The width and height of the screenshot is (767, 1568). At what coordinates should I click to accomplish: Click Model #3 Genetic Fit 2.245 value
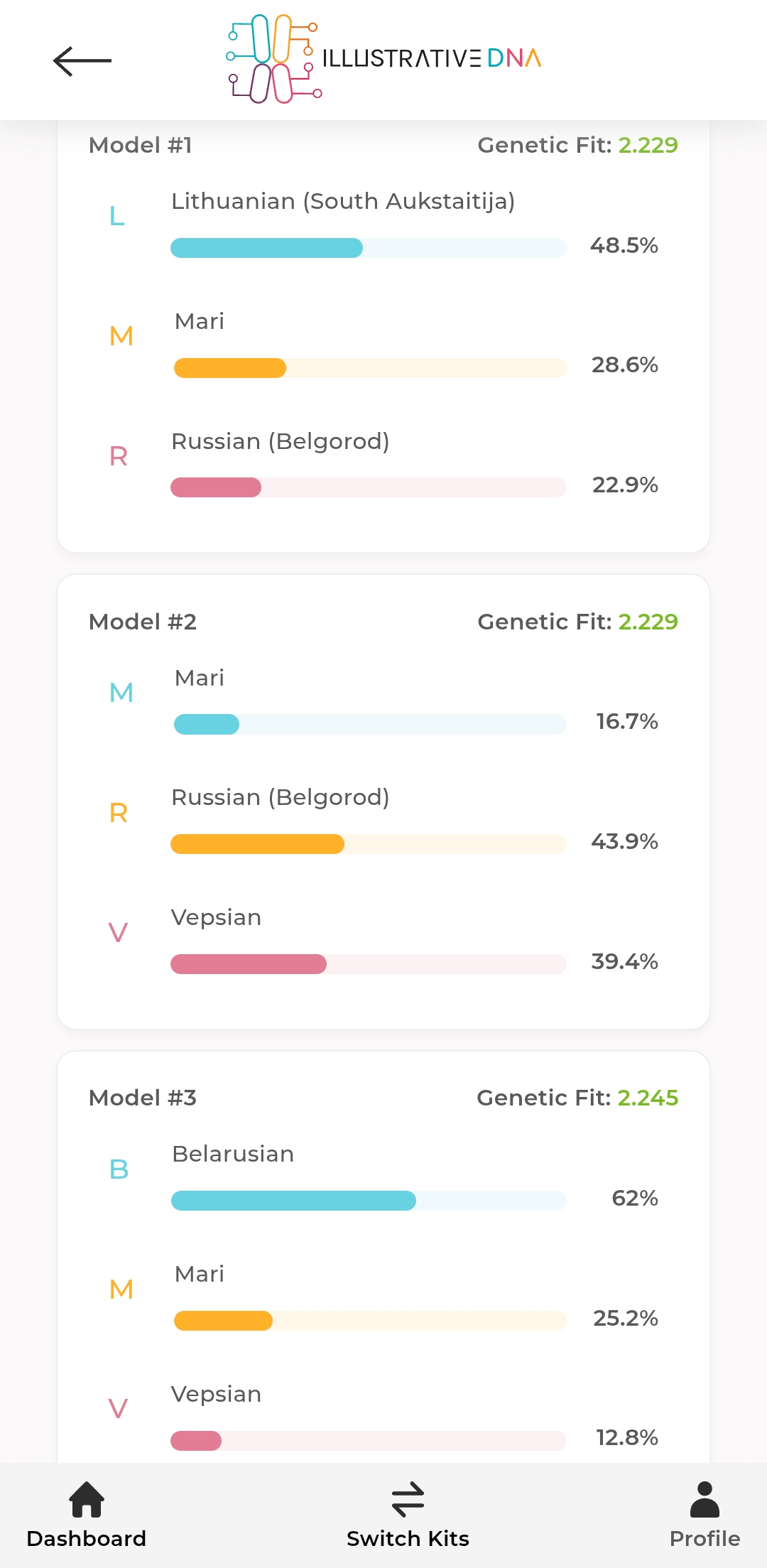[648, 1098]
